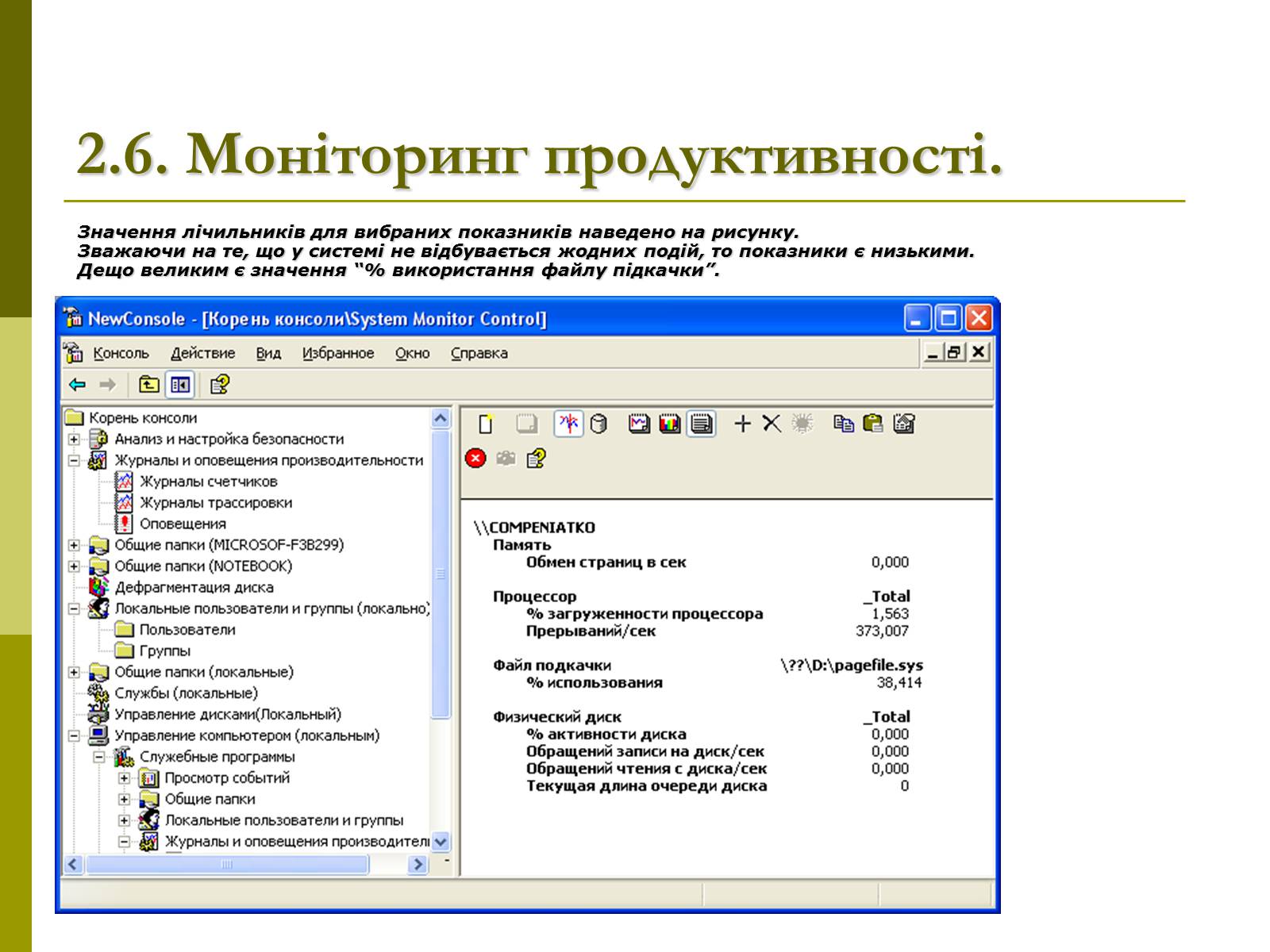Click the New Counter Set icon
Image resolution: width=1270 pixels, height=952 pixels.
pyautogui.click(x=486, y=425)
